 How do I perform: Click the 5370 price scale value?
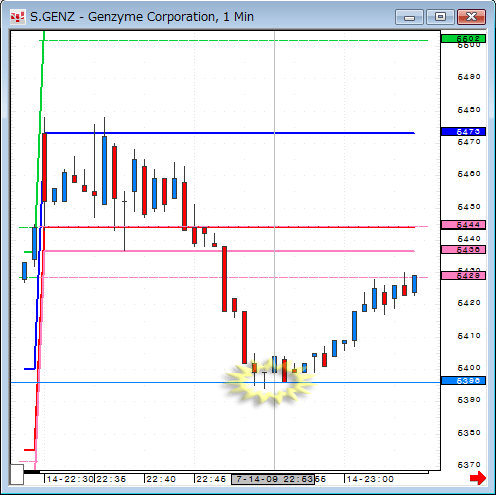tap(469, 465)
